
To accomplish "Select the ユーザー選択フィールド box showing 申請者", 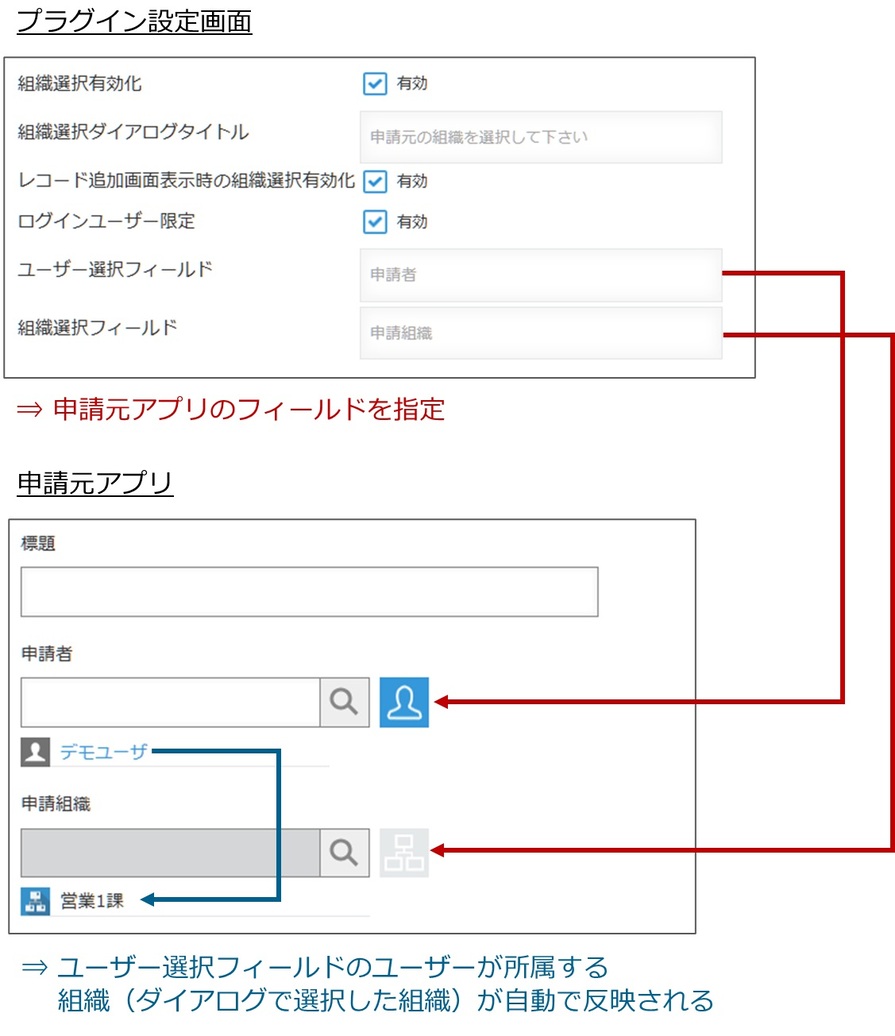I will coord(540,275).
